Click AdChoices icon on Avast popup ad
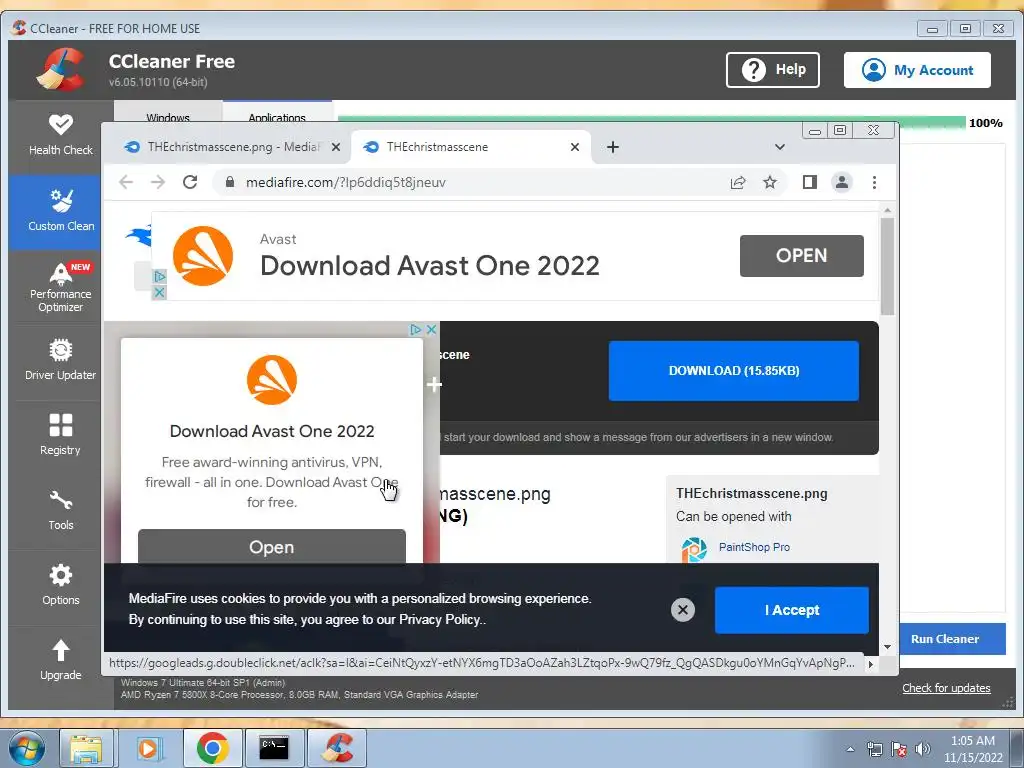Viewport: 1024px width, 768px height. (x=415, y=329)
